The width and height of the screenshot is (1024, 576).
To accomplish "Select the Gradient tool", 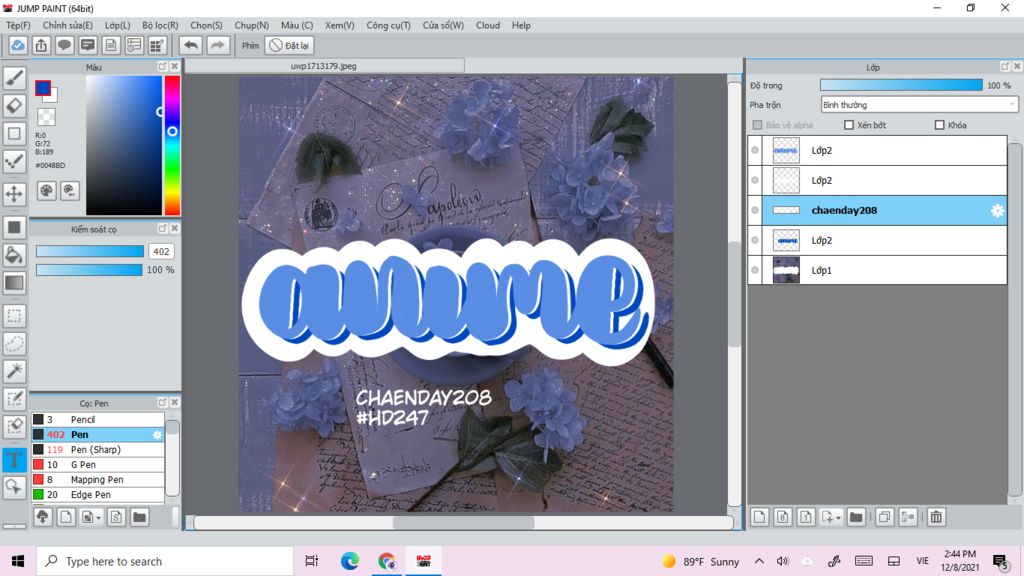I will 14,283.
